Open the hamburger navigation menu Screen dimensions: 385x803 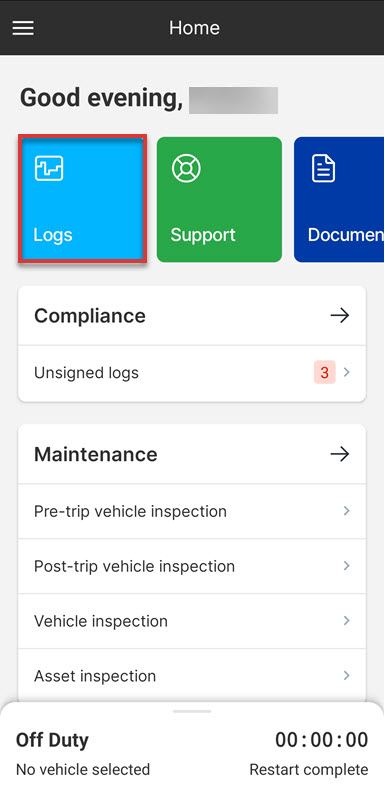pos(23,28)
